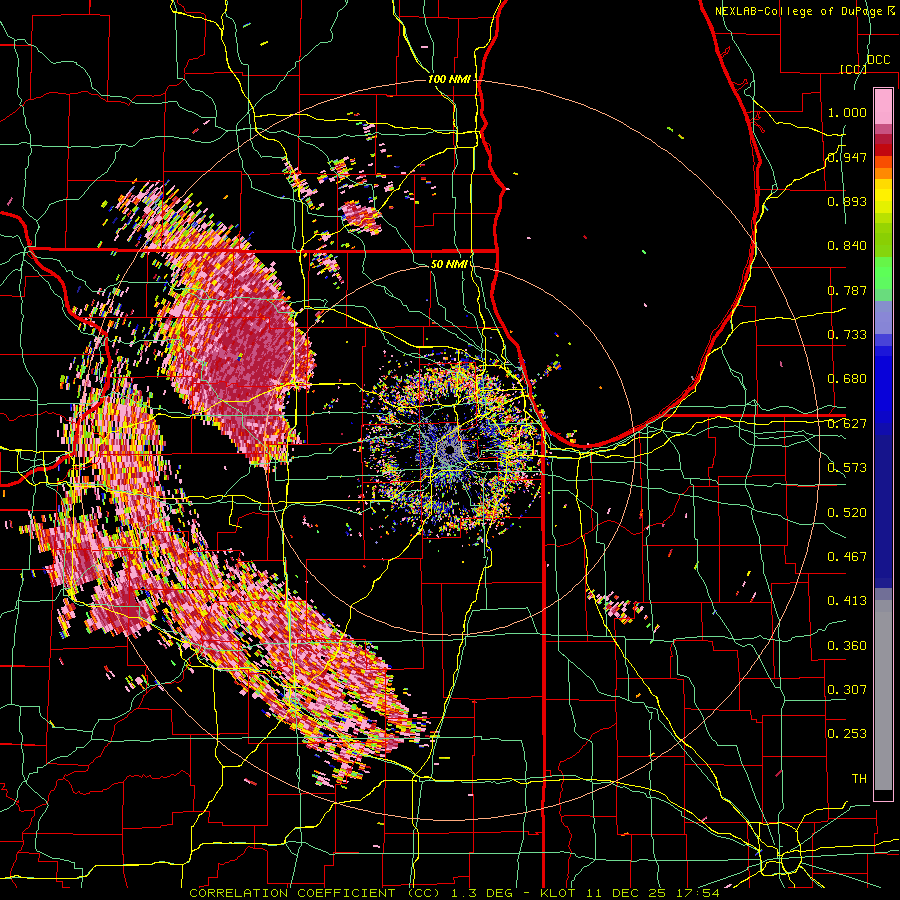Pick the dark navy segment of the color bar
Image resolution: width=900 pixels, height=900 pixels.
(x=883, y=511)
